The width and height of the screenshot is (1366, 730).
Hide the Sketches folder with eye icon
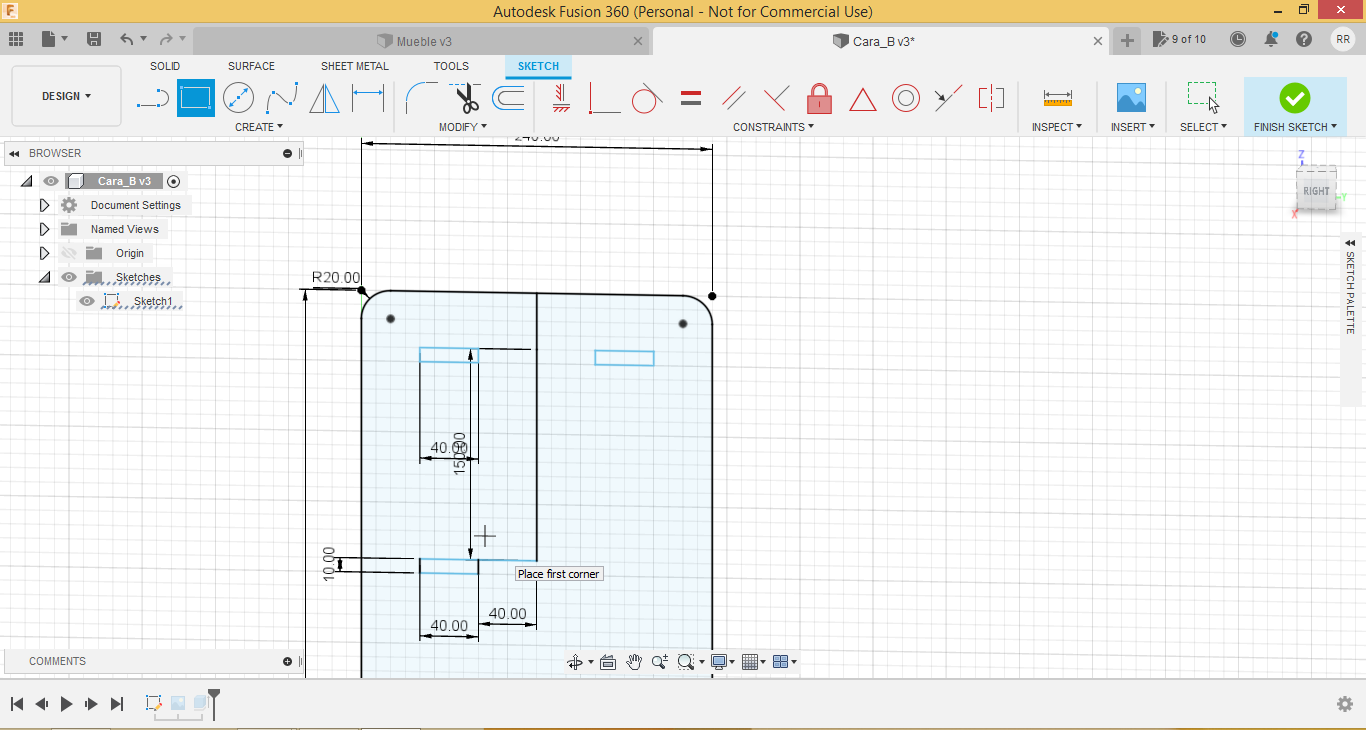(69, 277)
